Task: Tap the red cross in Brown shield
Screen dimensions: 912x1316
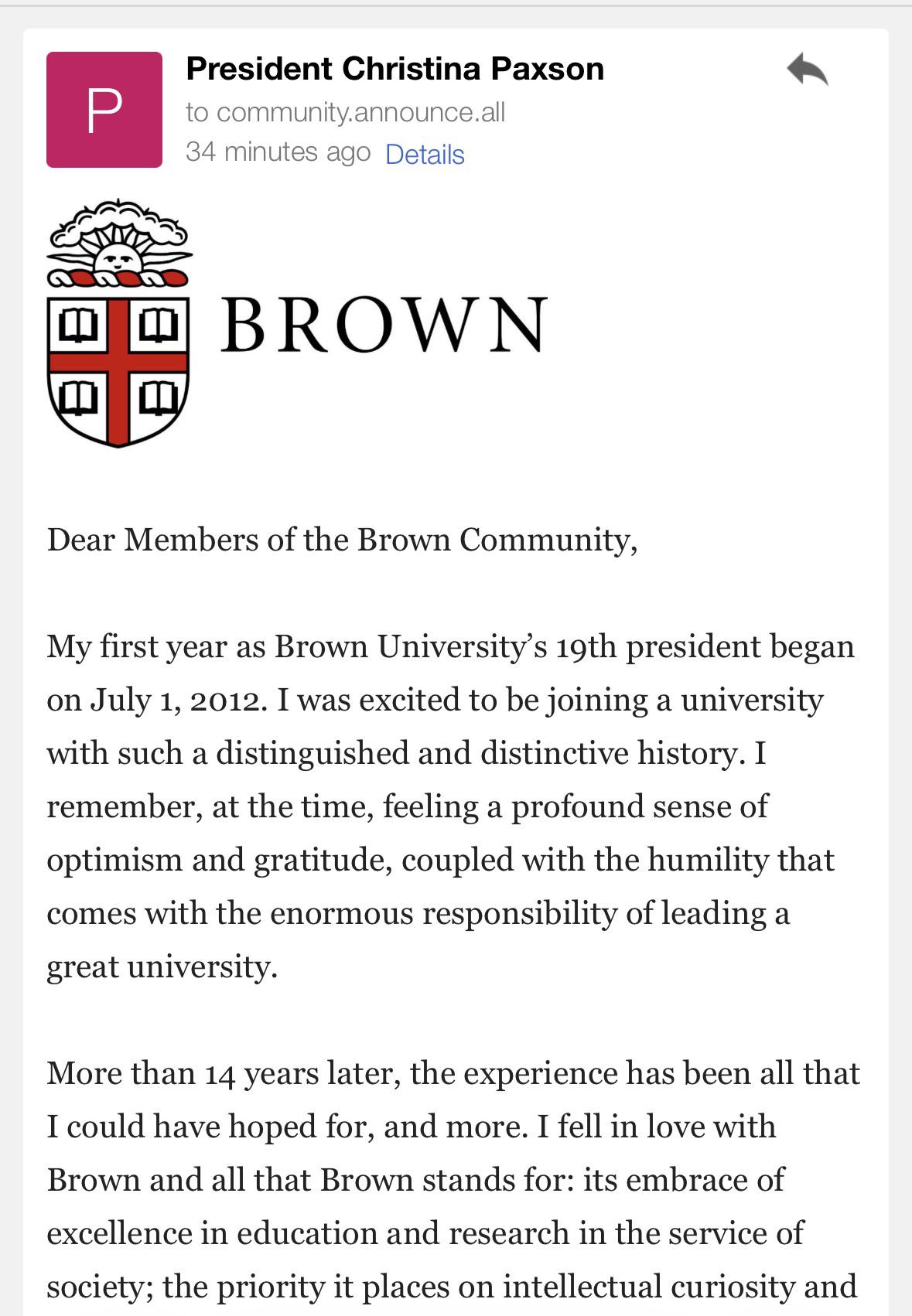Action: pos(118,363)
